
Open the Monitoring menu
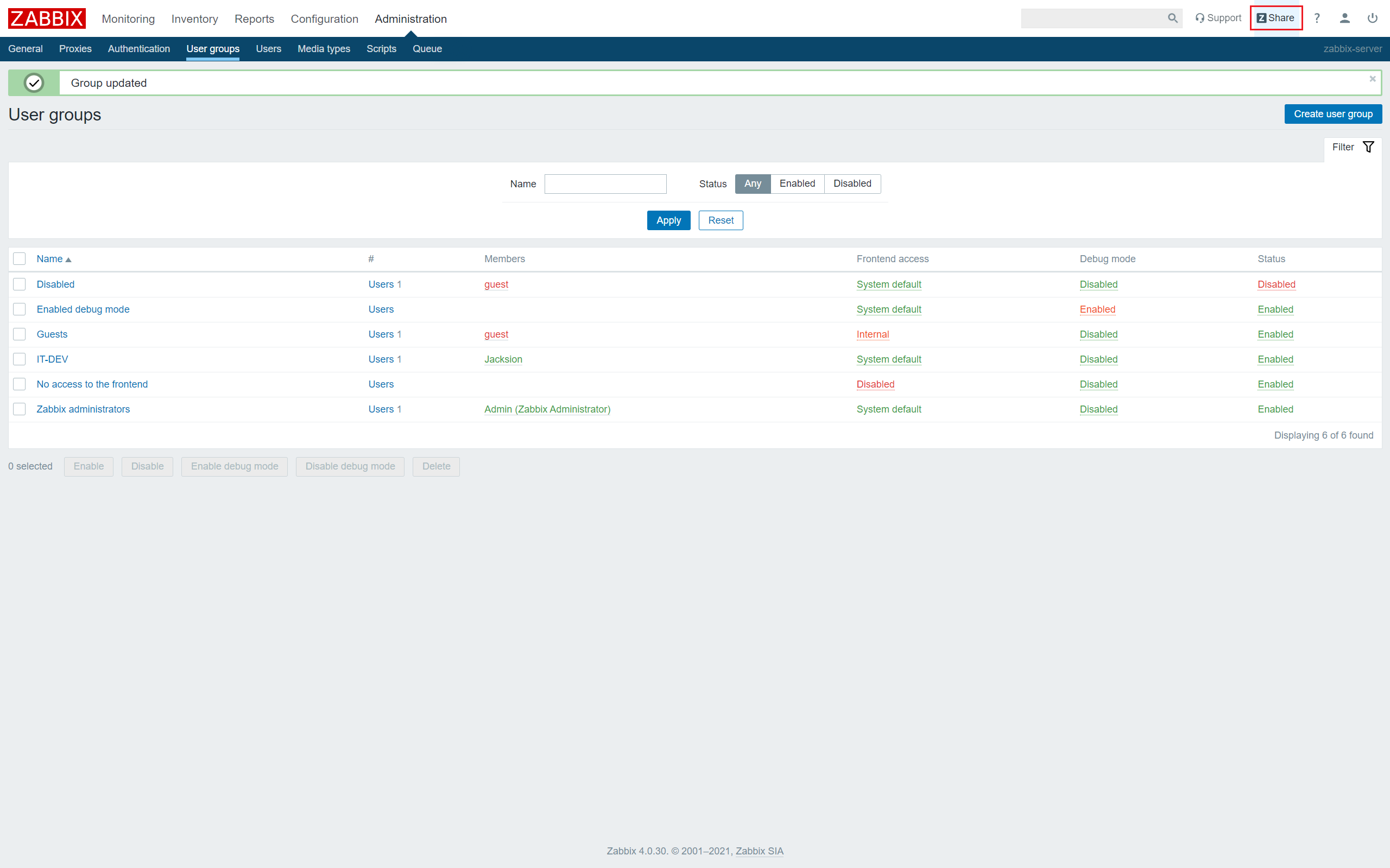pos(128,18)
